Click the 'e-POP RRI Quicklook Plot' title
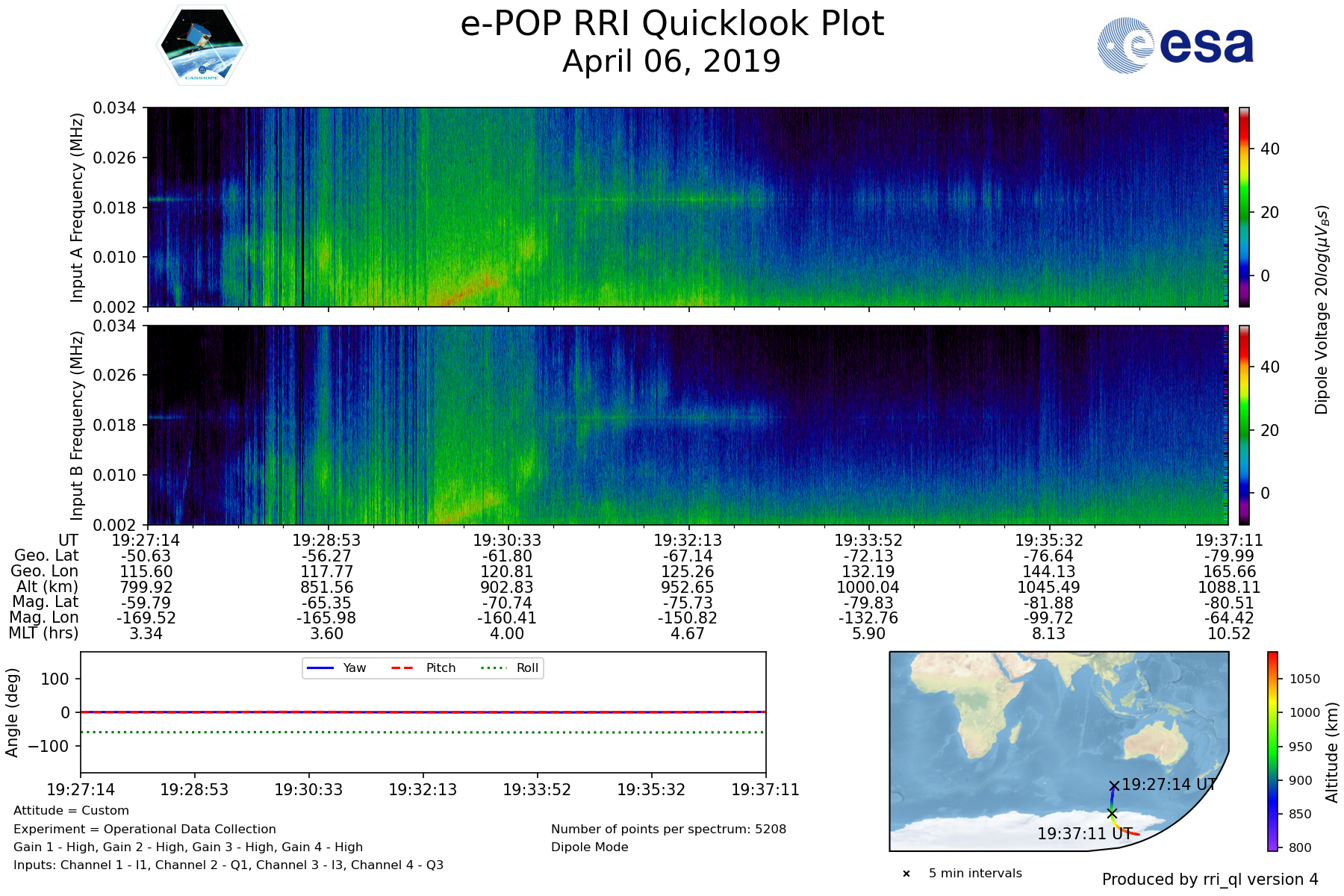Screen dimensions: 1344x896 pyautogui.click(x=672, y=24)
